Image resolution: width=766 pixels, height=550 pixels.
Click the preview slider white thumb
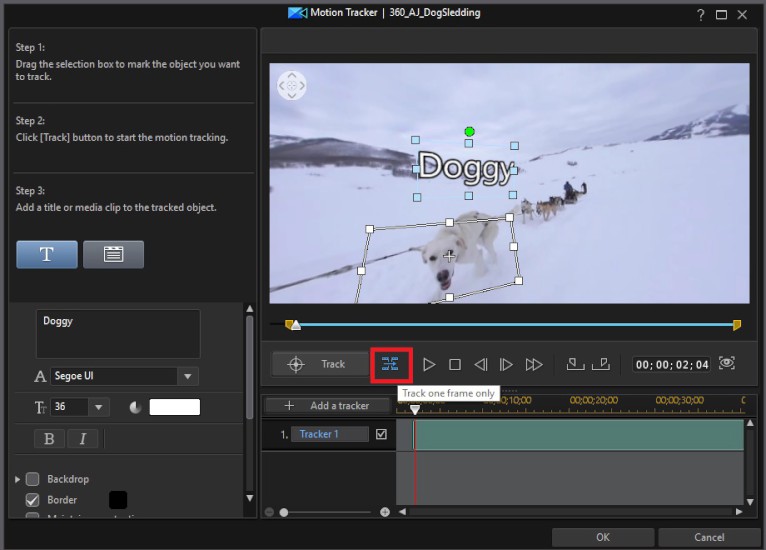click(296, 325)
